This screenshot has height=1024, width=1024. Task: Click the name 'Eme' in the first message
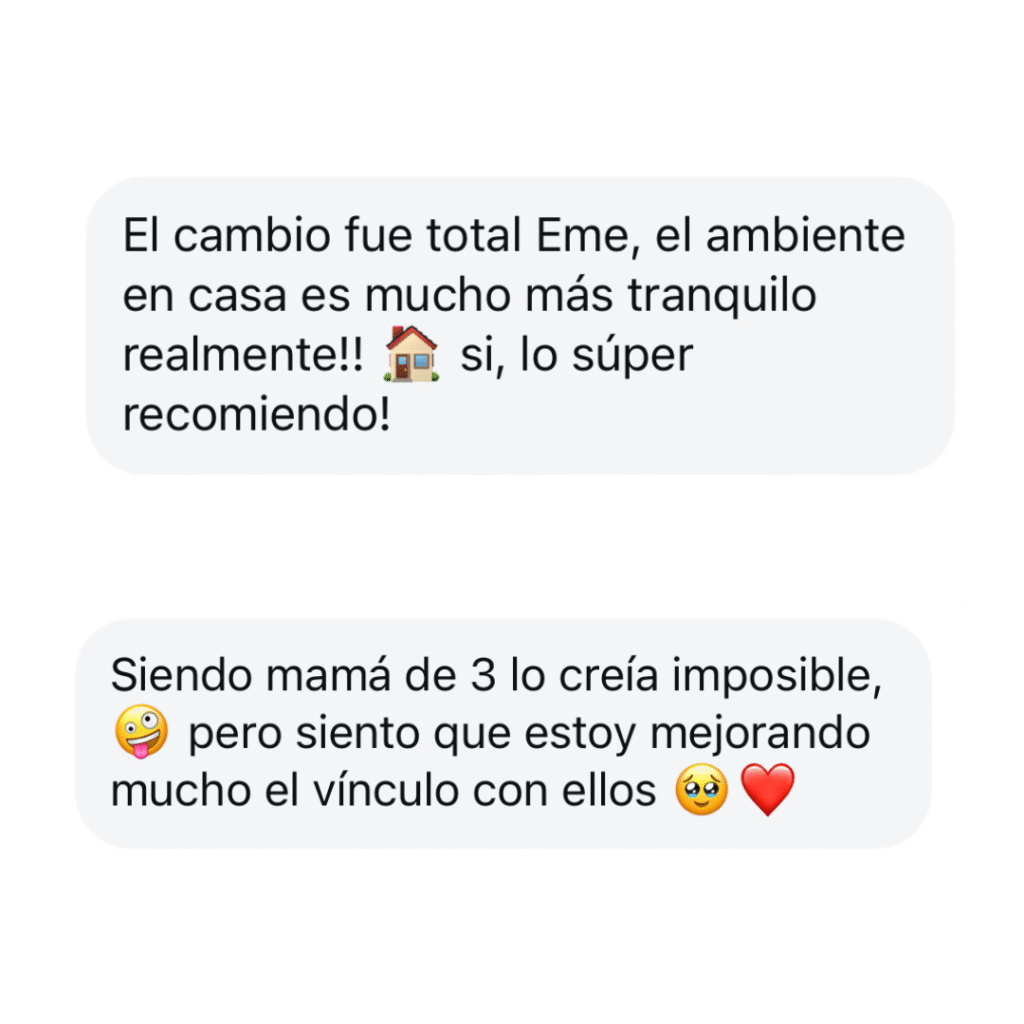pos(582,236)
